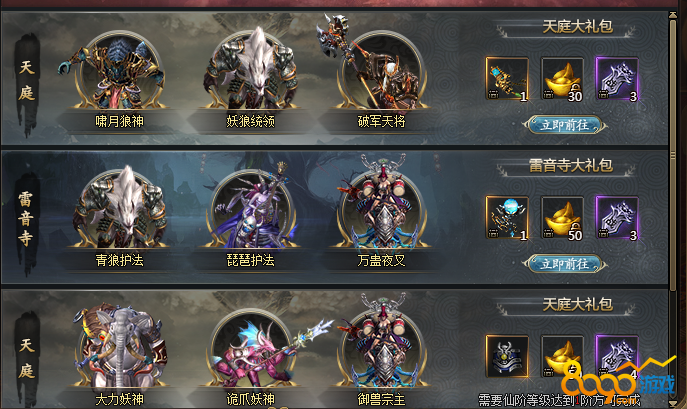This screenshot has width=687, height=409.
Task: Click the 50 gold ingot reward icon
Action: pyautogui.click(x=562, y=218)
